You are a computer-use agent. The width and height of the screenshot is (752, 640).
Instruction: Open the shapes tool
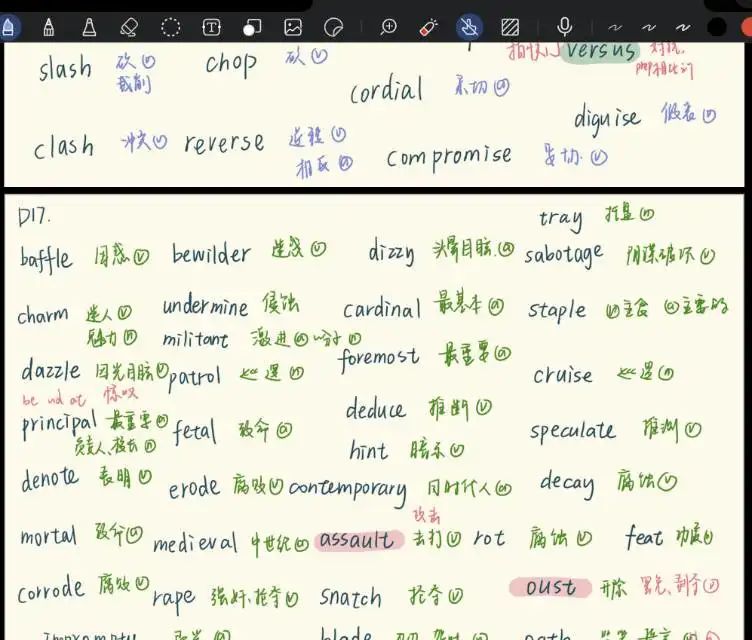tap(252, 27)
